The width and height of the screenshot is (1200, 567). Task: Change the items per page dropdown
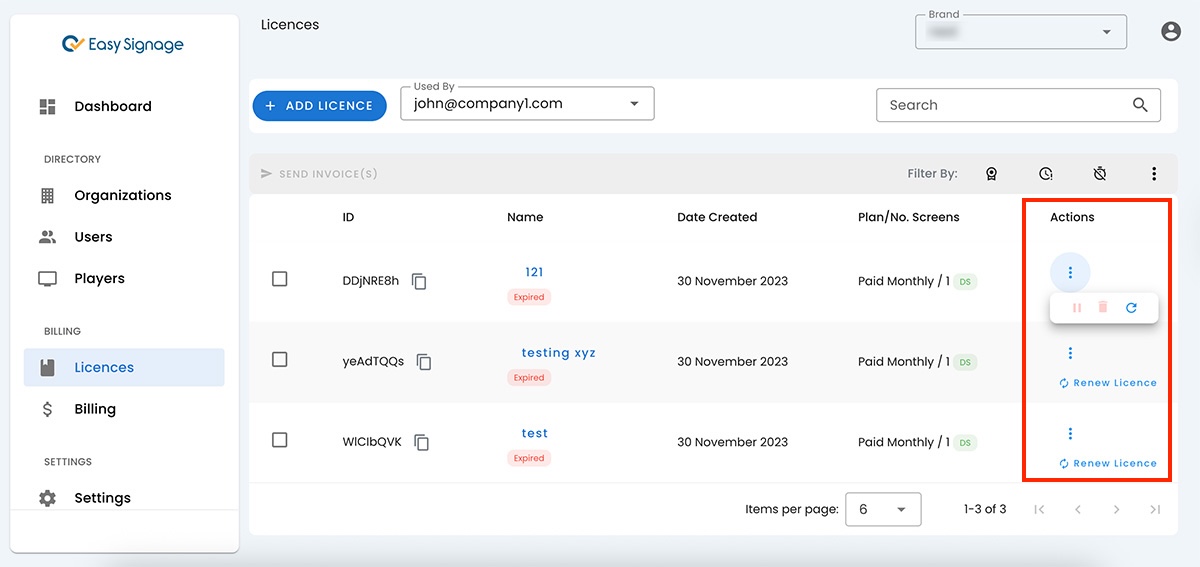tap(882, 509)
